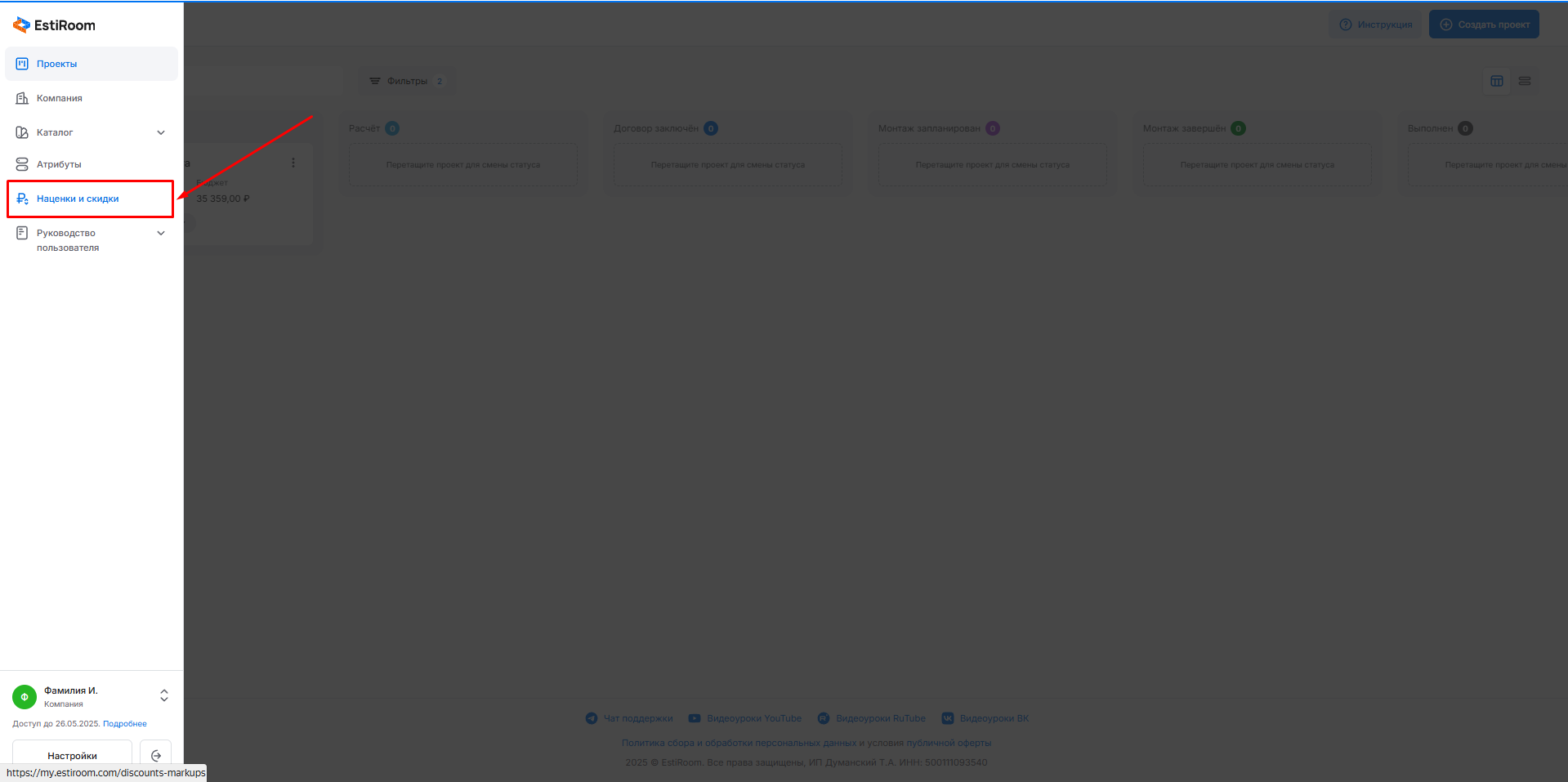Switch to kanban board view

(x=1497, y=81)
